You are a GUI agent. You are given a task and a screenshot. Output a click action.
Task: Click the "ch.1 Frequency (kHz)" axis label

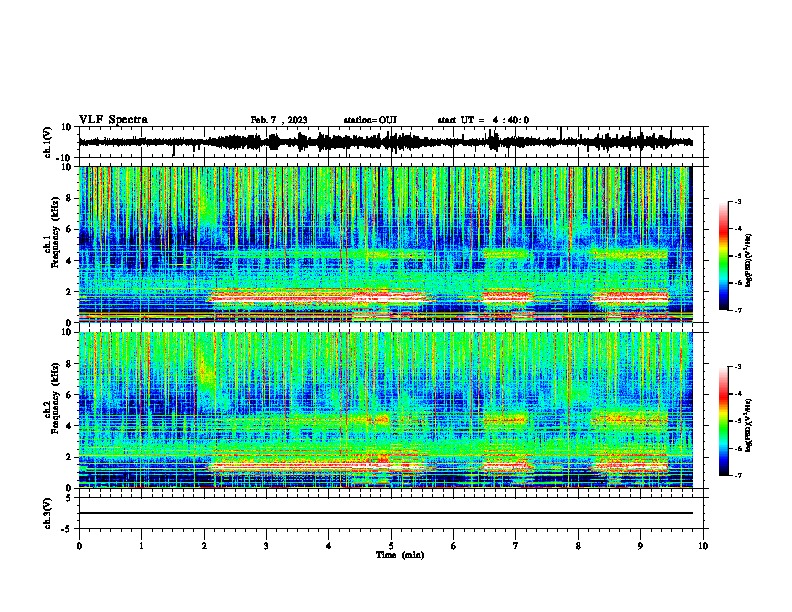[51, 233]
